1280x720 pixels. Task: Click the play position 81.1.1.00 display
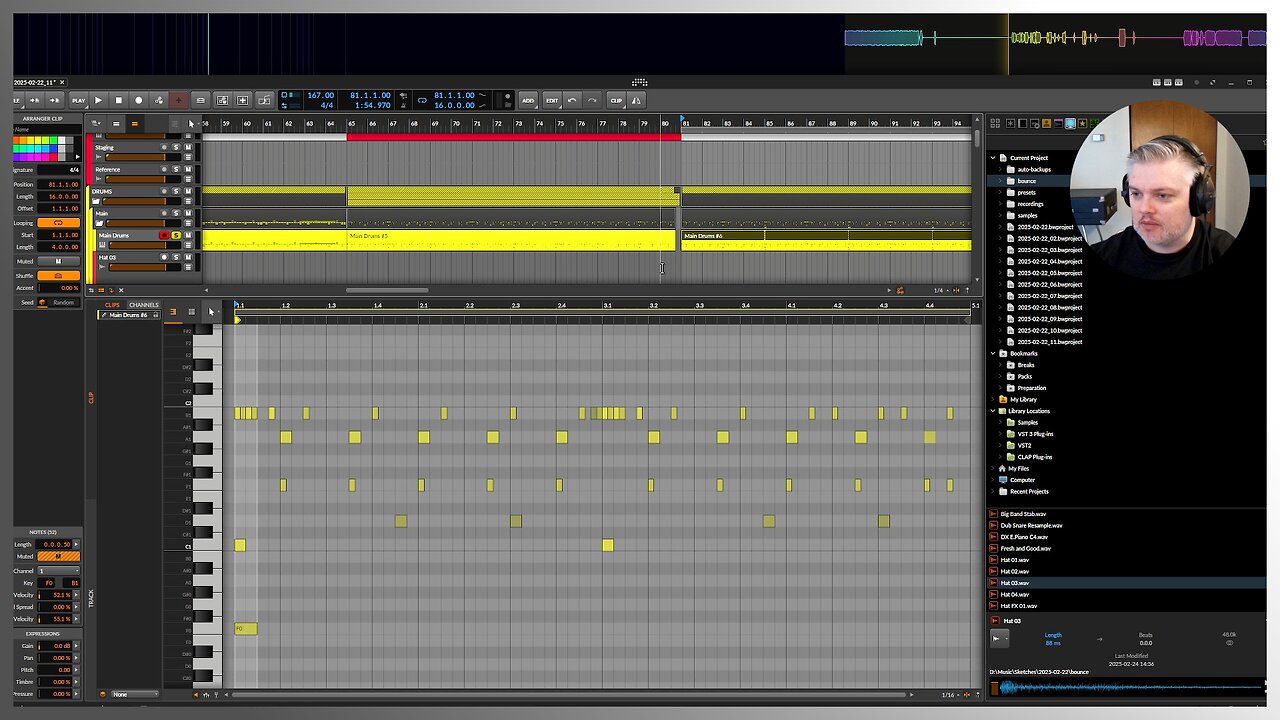[370, 95]
